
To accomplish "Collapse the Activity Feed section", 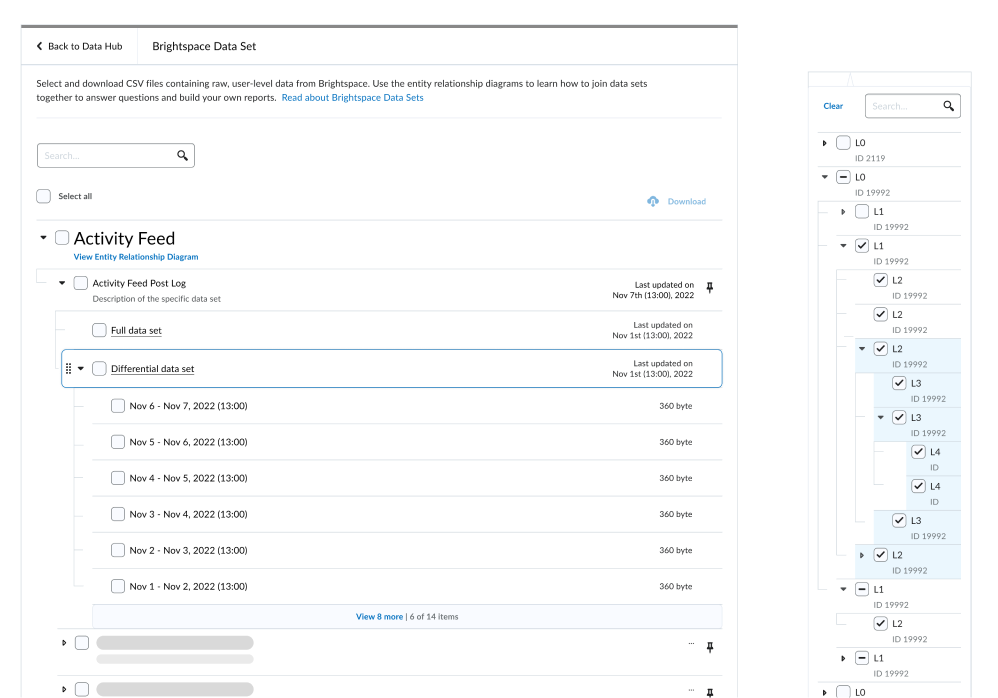I will [43, 238].
